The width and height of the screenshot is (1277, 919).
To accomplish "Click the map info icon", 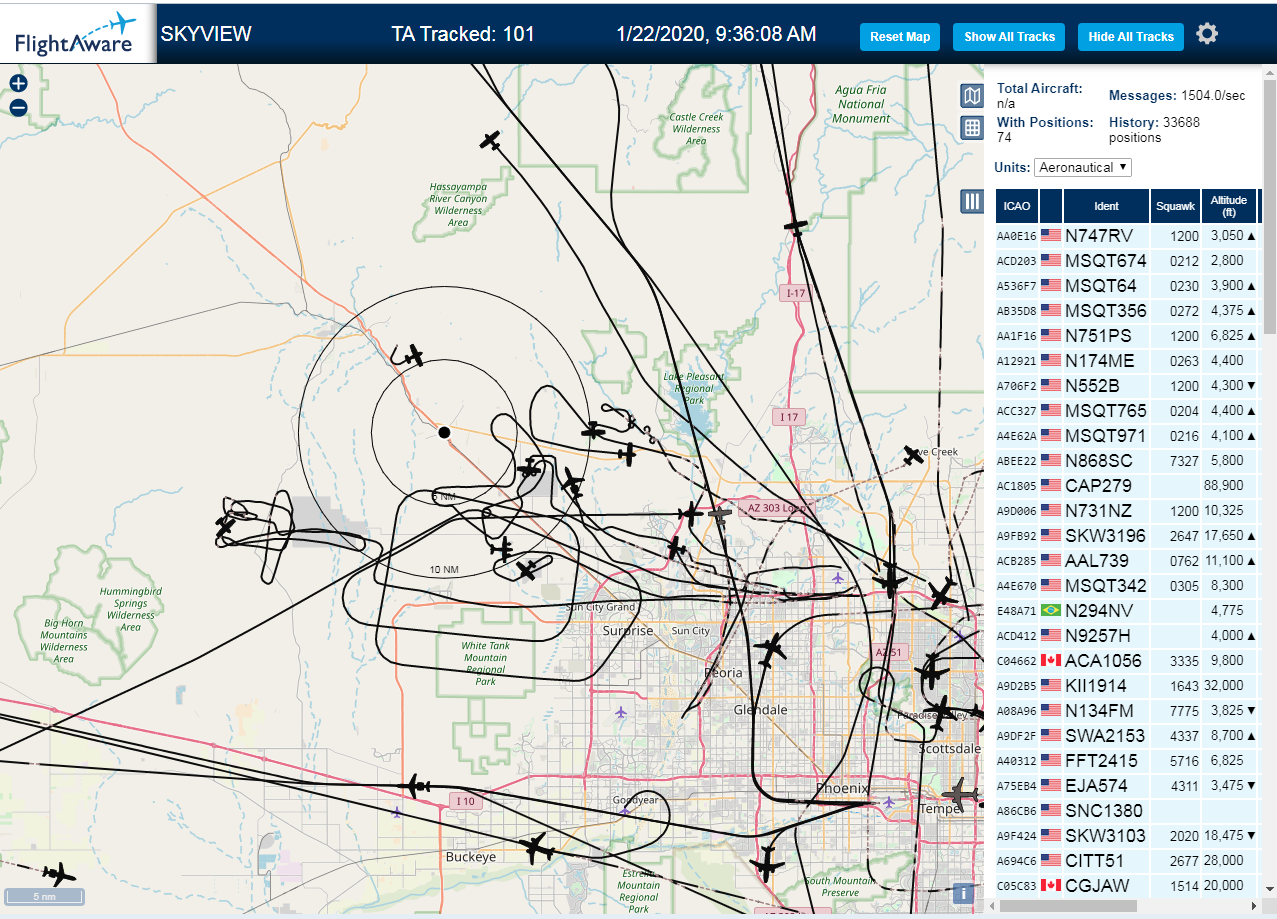I will (964, 893).
